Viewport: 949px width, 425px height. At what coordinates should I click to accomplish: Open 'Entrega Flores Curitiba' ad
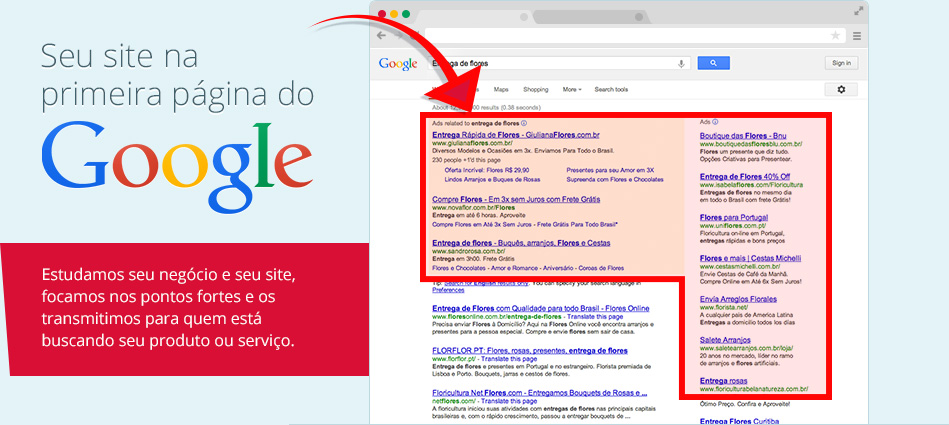tap(739, 421)
